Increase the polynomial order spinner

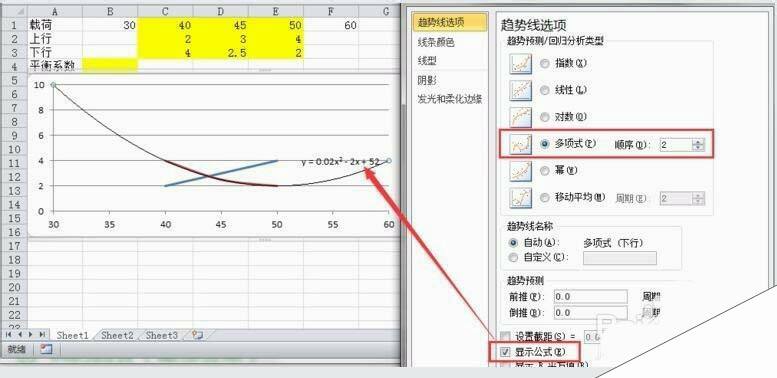[698, 142]
